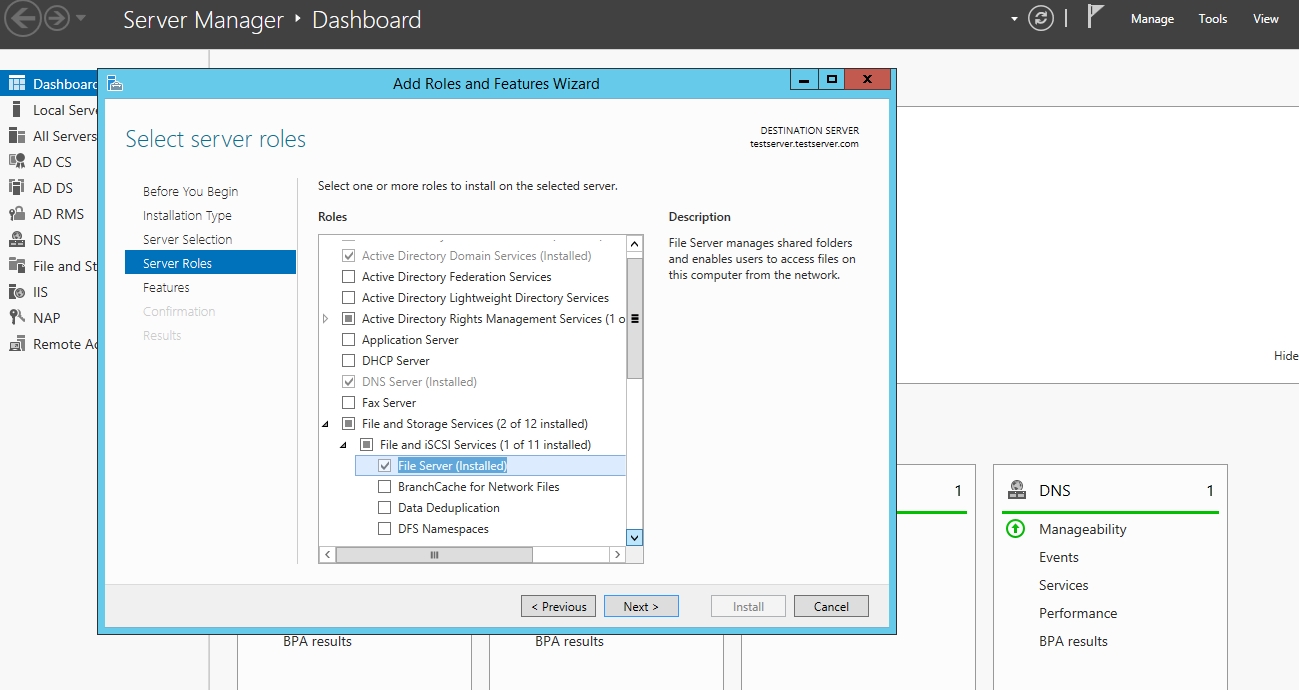Open Local Server from the sidebar icon
Viewport: 1299px width, 690px height.
(17, 110)
